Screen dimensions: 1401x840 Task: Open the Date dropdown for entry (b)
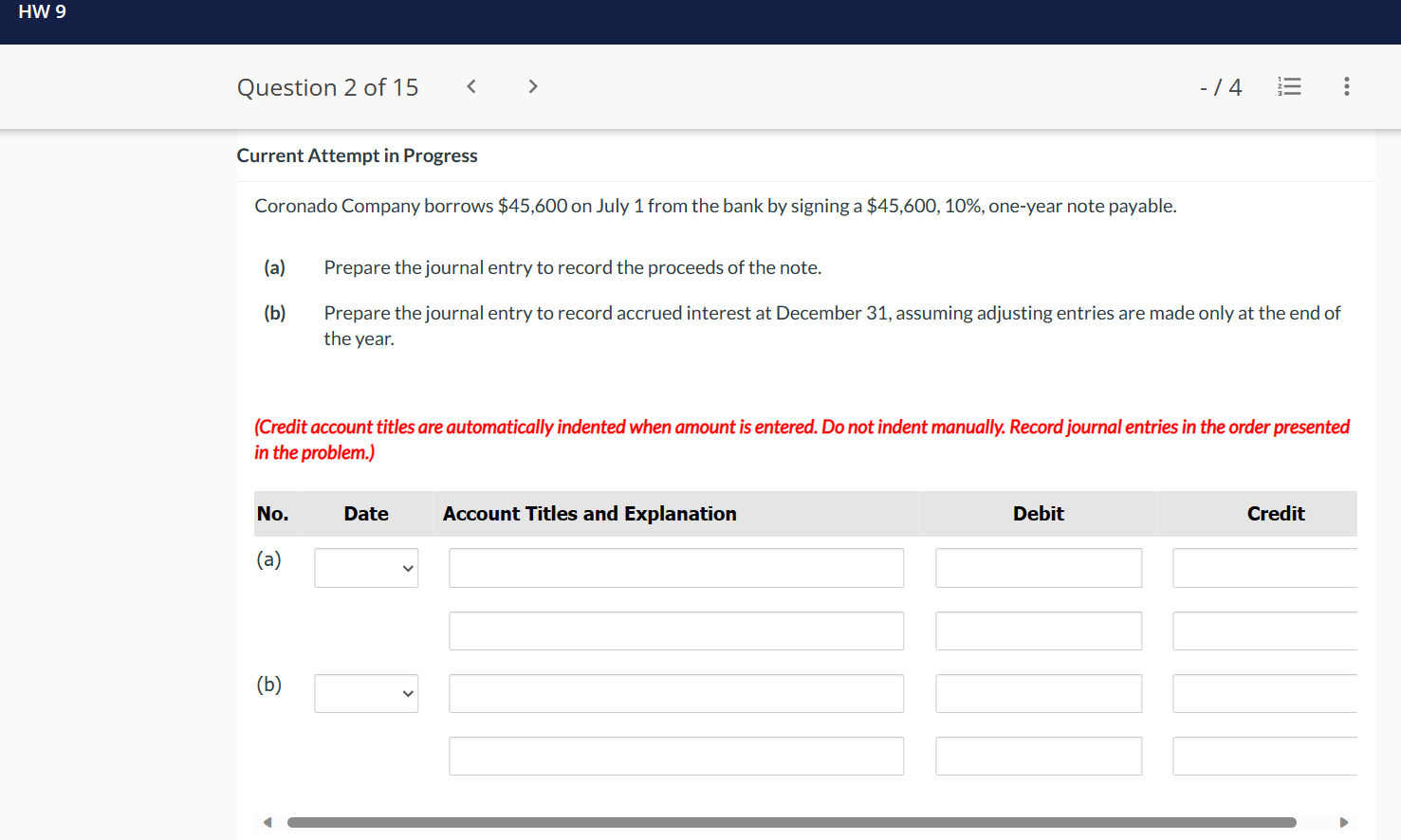[366, 693]
